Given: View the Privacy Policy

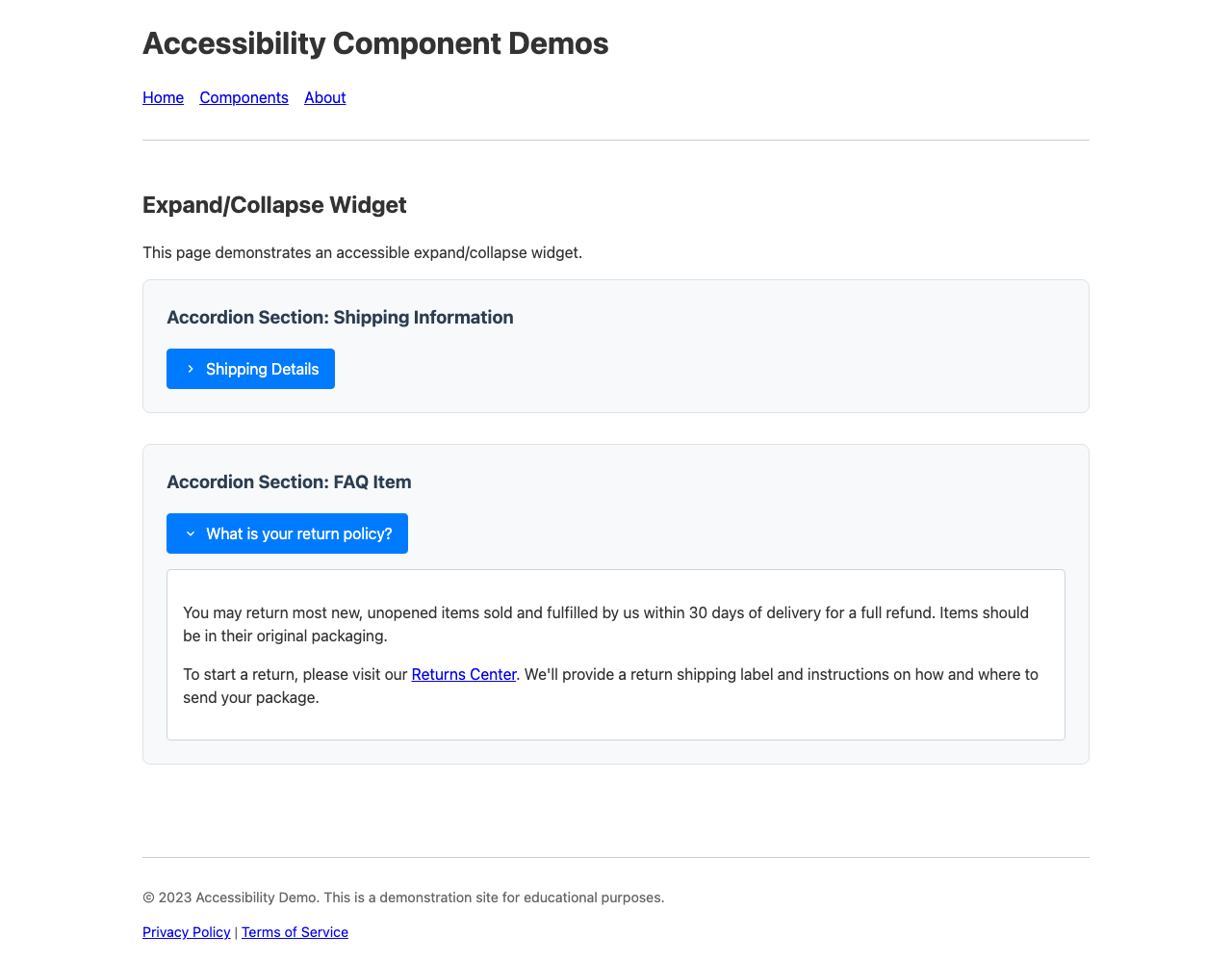Looking at the screenshot, I should click(x=186, y=932).
